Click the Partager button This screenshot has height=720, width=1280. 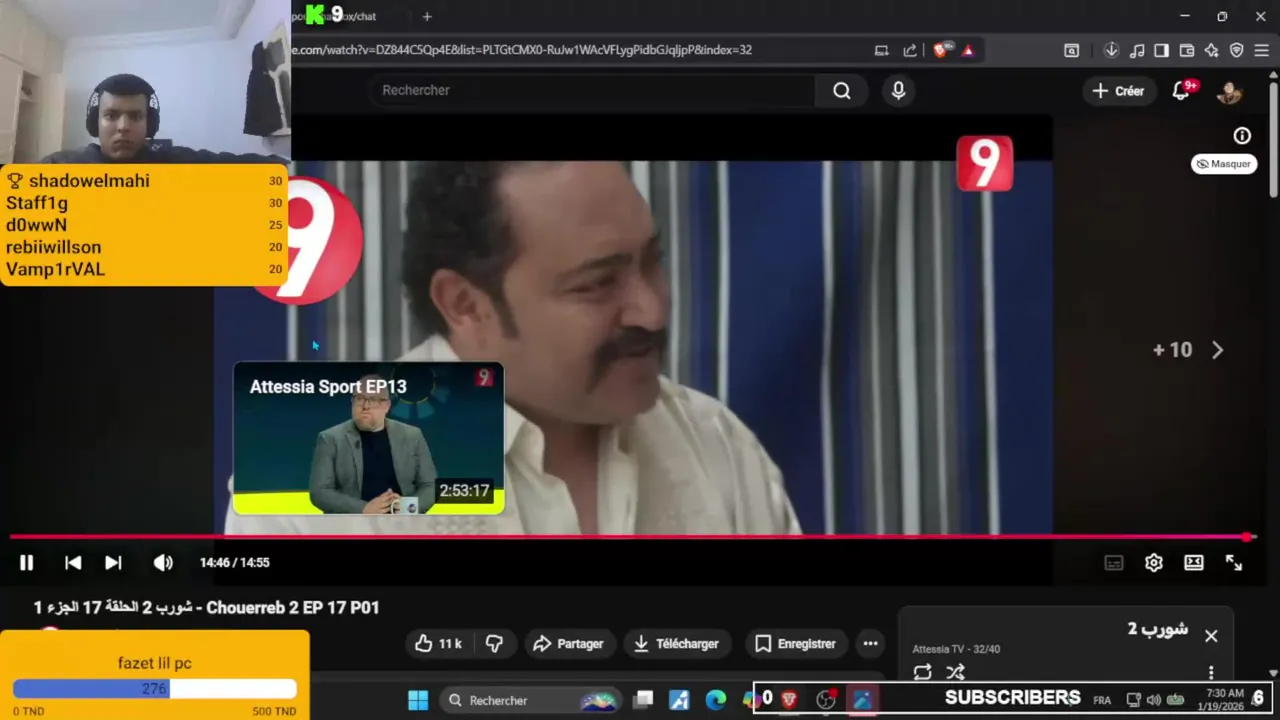568,644
